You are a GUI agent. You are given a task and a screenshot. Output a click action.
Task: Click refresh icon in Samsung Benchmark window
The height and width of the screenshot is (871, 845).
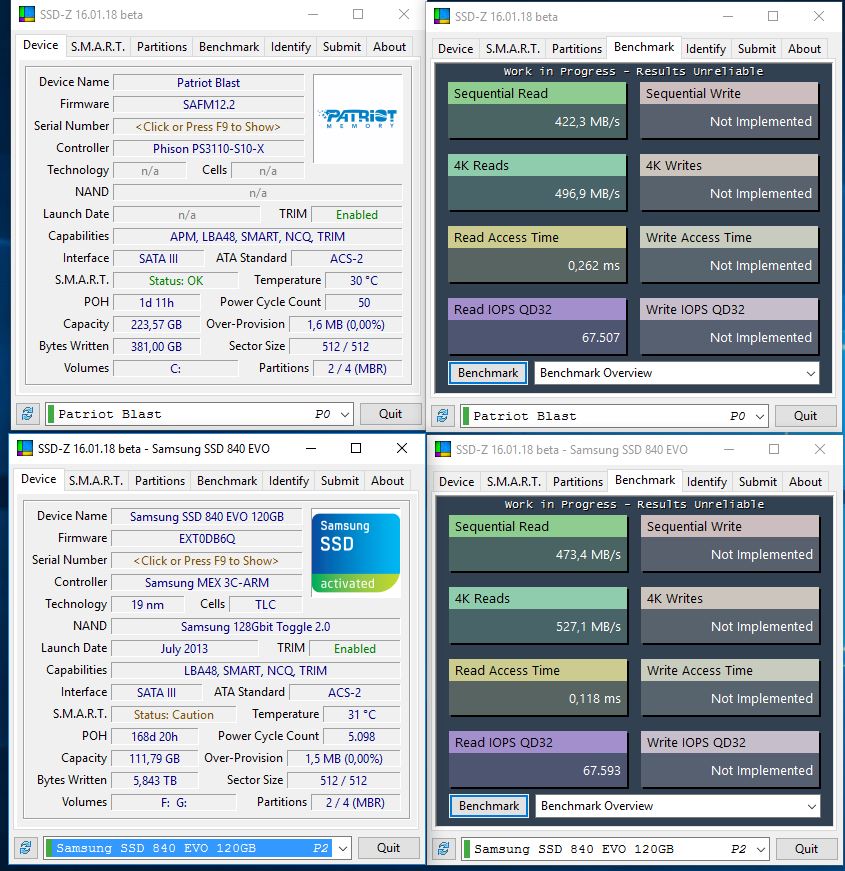click(443, 849)
